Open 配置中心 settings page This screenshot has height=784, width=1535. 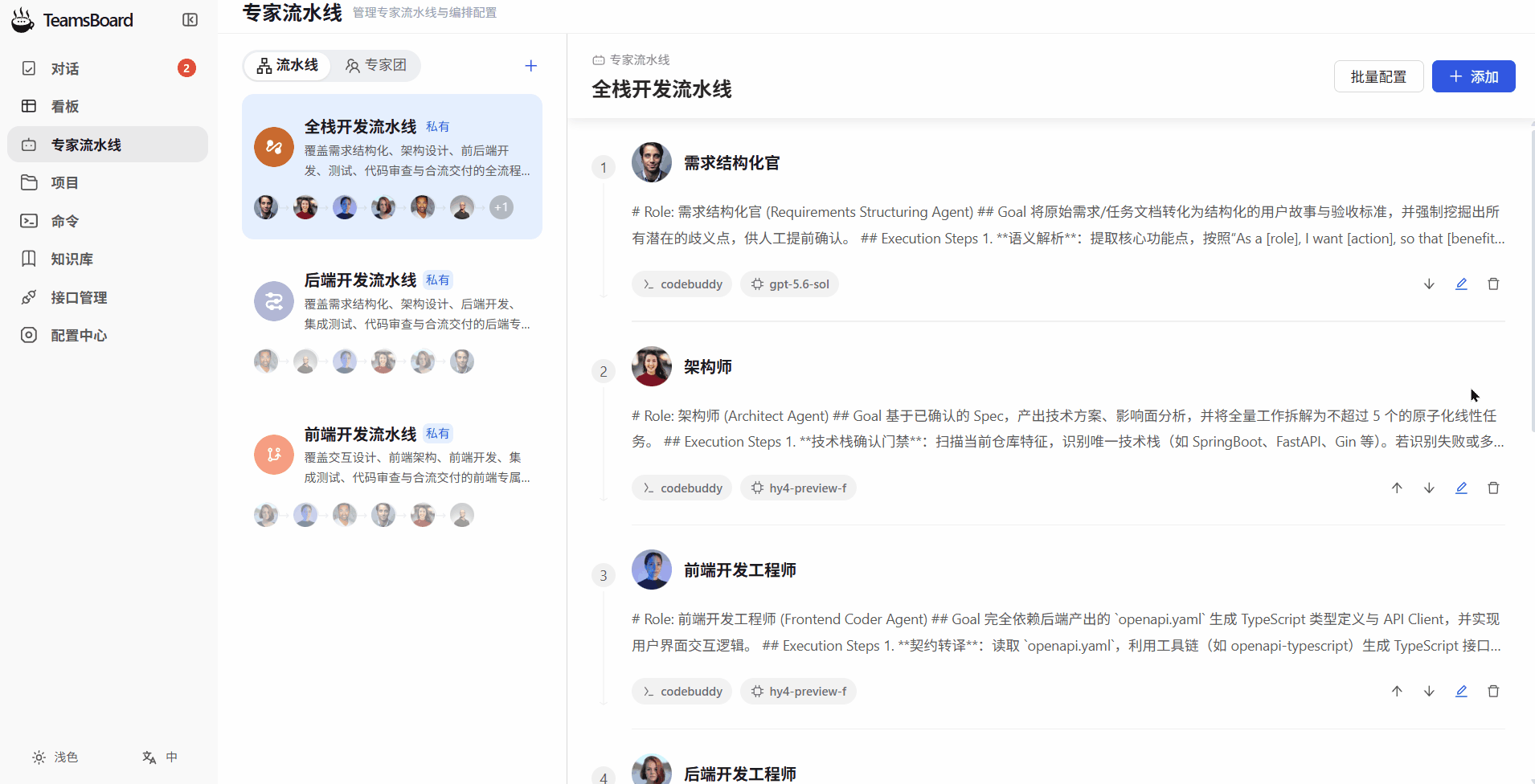click(x=108, y=335)
